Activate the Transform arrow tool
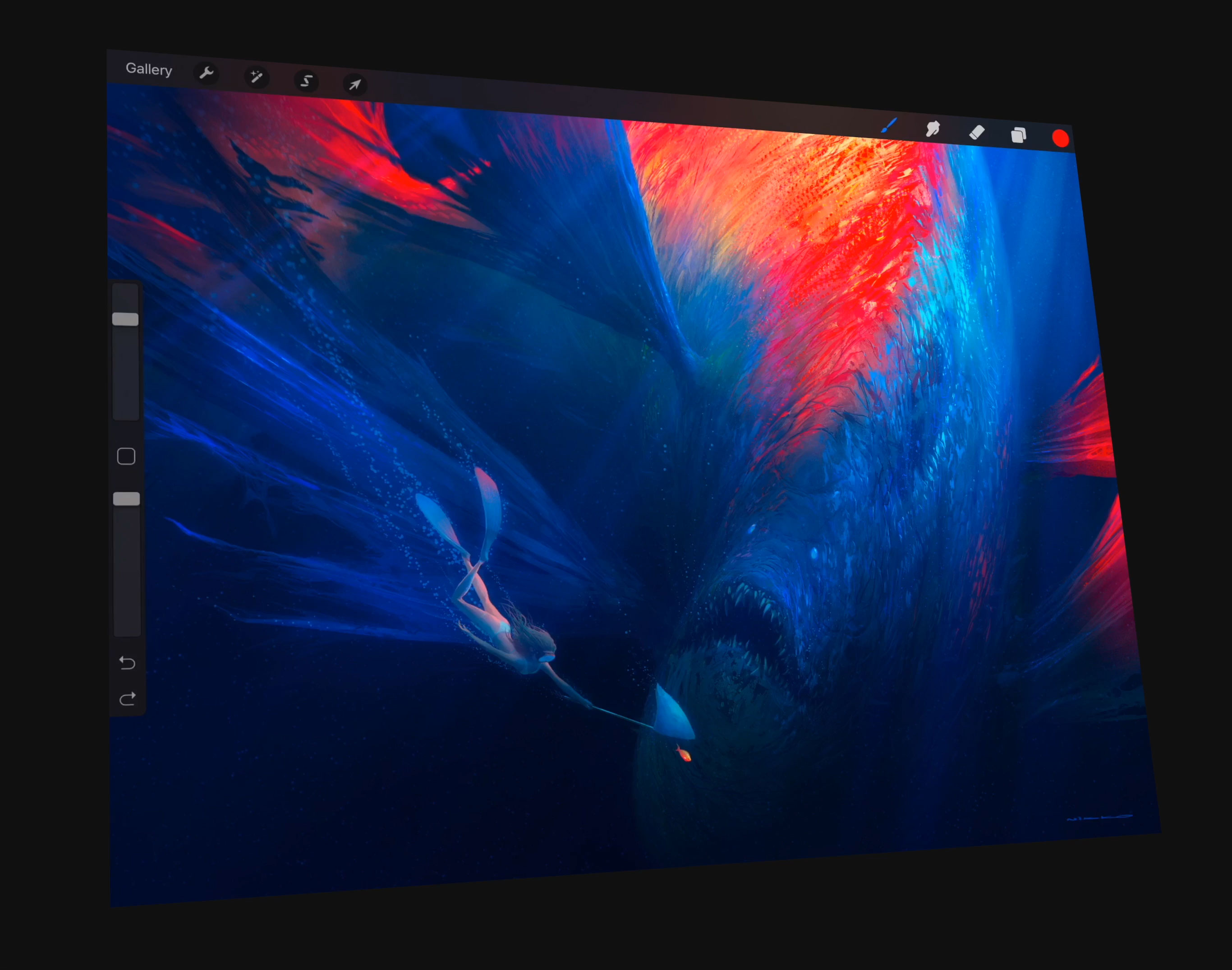 click(x=355, y=85)
